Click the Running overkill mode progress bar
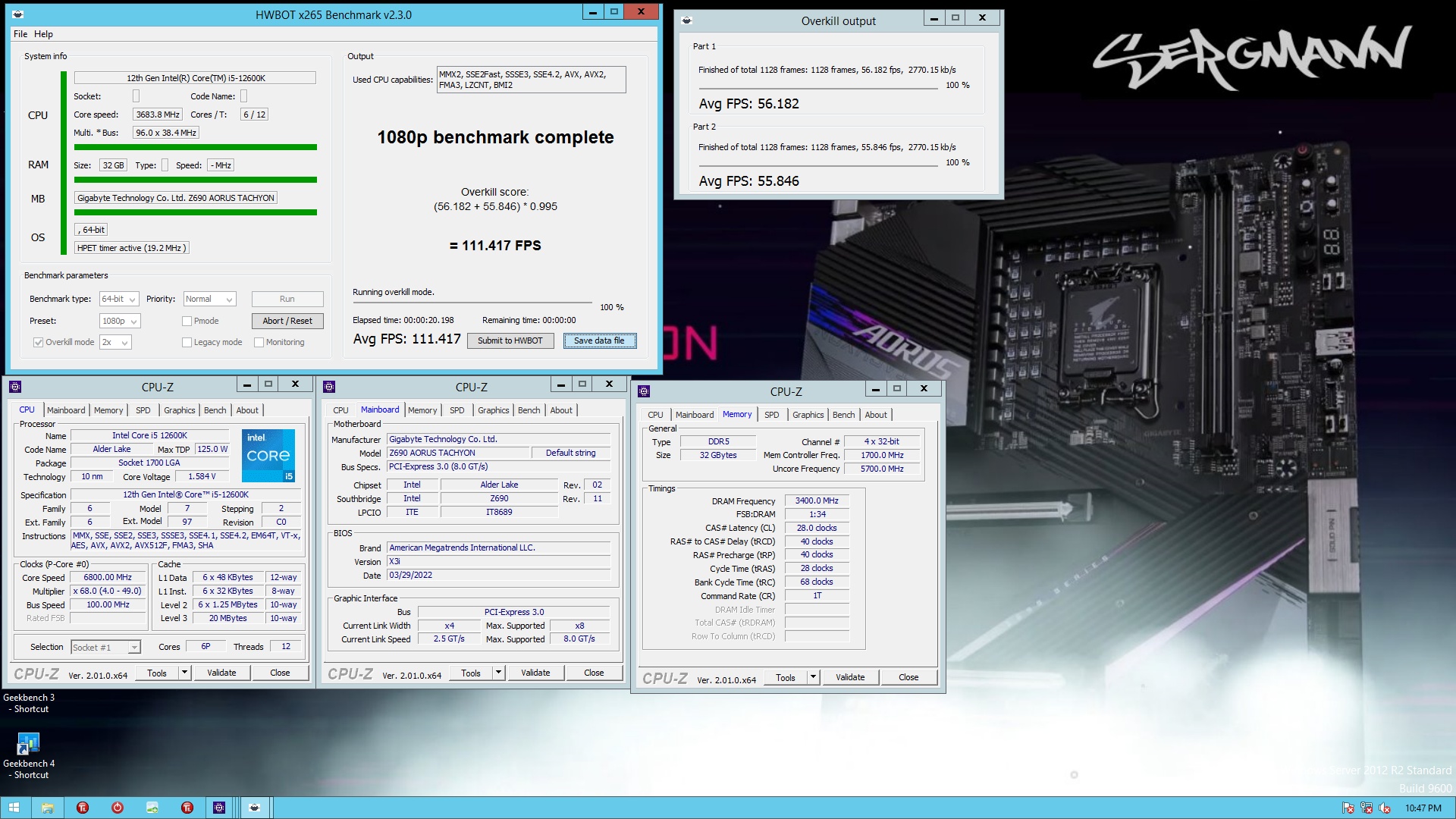The image size is (1456, 819). pos(472,303)
